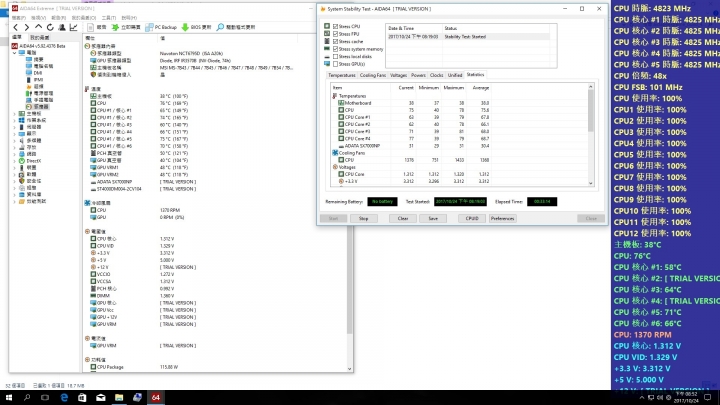Expand the Motherboard (主機板) tree node

pyautogui.click(x=14, y=113)
